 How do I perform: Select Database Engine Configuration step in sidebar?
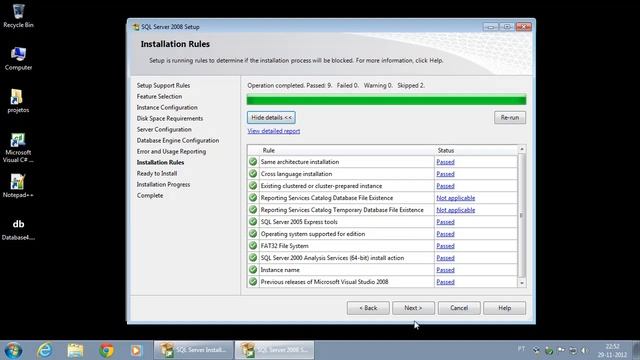[178, 140]
